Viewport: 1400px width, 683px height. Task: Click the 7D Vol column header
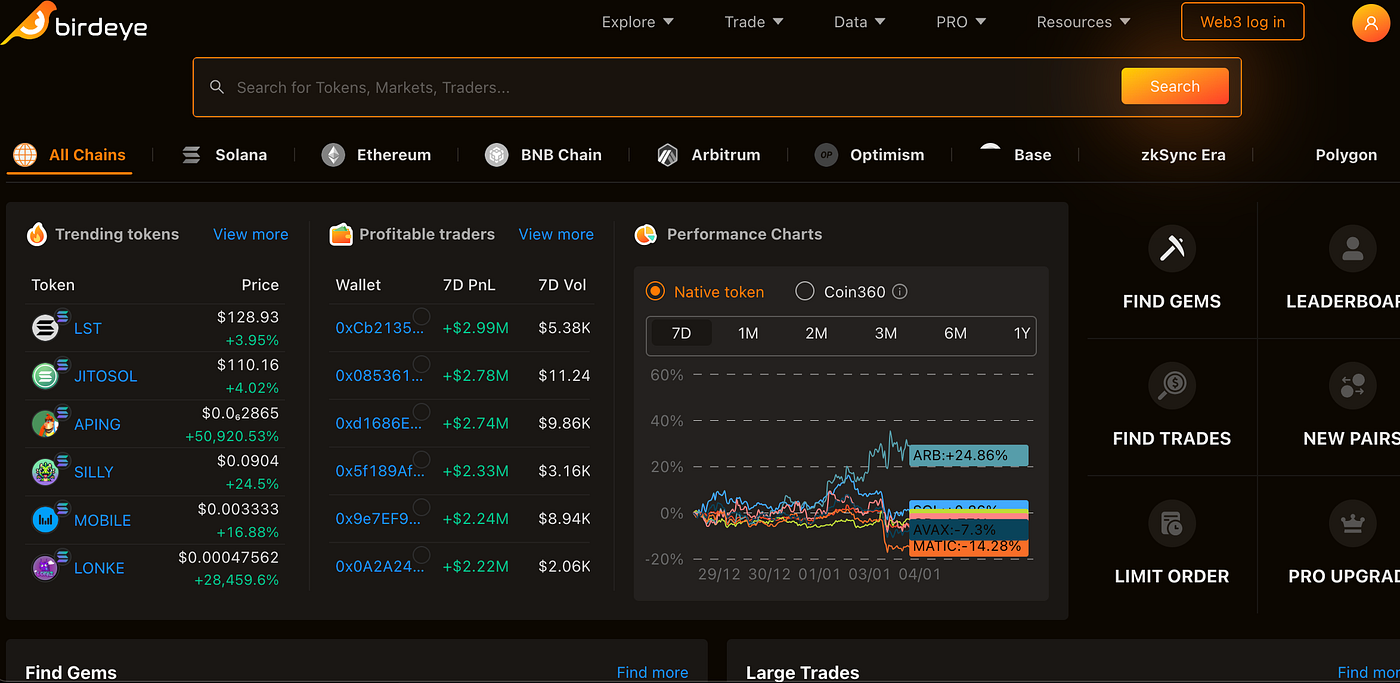tap(562, 285)
